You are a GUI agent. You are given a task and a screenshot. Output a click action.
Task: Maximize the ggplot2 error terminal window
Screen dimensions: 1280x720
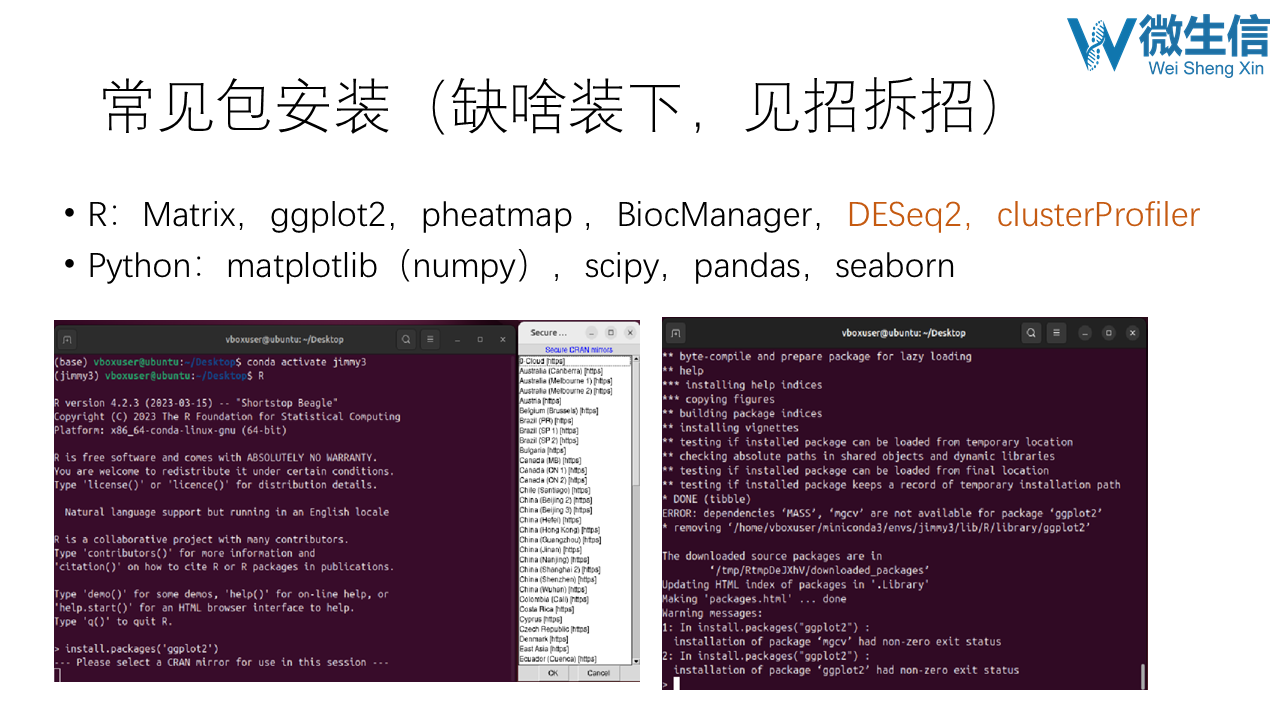click(1107, 333)
